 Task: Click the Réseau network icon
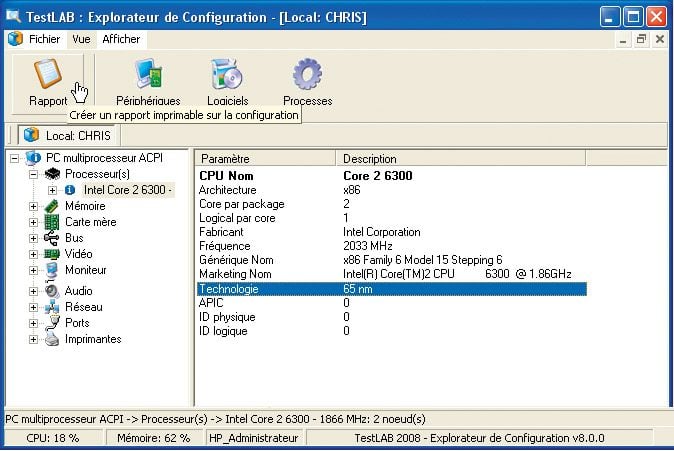(x=52, y=307)
